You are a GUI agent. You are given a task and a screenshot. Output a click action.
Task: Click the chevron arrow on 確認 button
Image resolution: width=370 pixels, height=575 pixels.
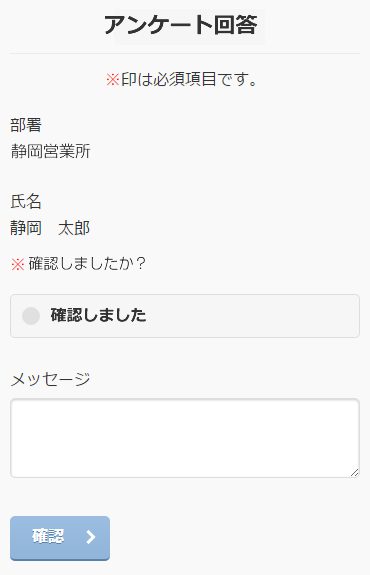(91, 537)
